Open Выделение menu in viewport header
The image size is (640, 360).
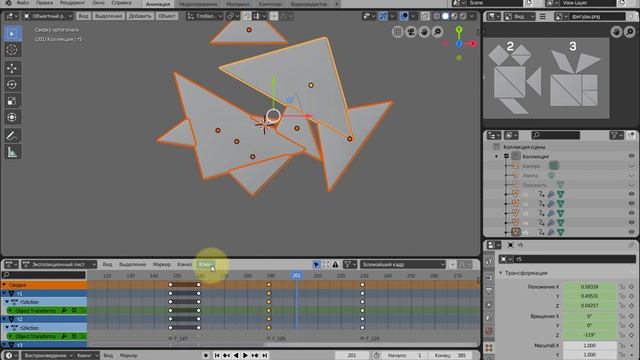point(108,16)
